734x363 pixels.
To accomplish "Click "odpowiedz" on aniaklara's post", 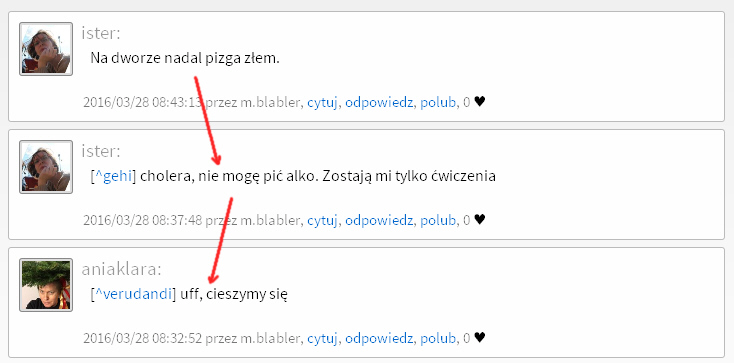I will (379, 338).
